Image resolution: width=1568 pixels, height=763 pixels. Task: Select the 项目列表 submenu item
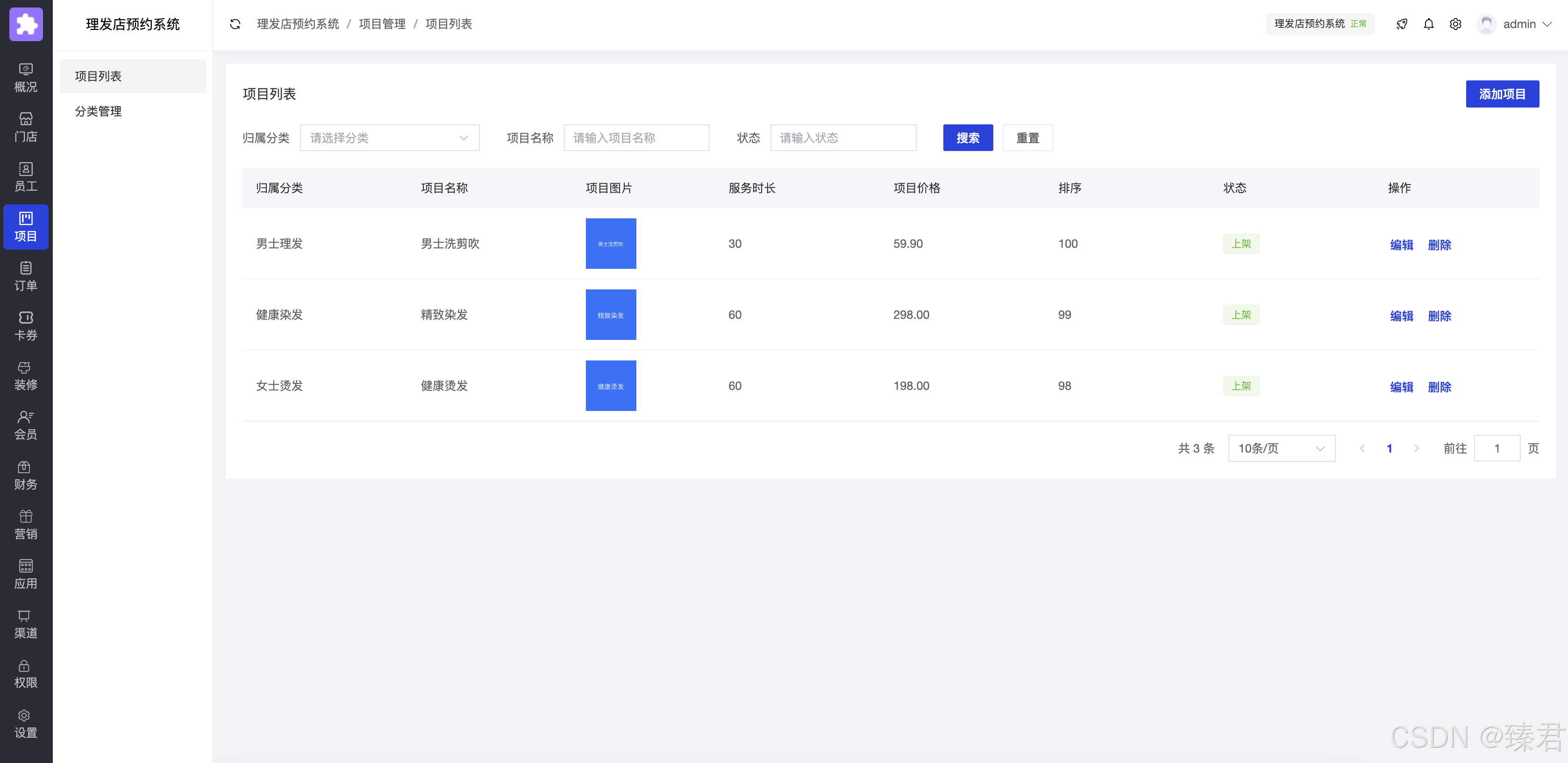pos(133,76)
